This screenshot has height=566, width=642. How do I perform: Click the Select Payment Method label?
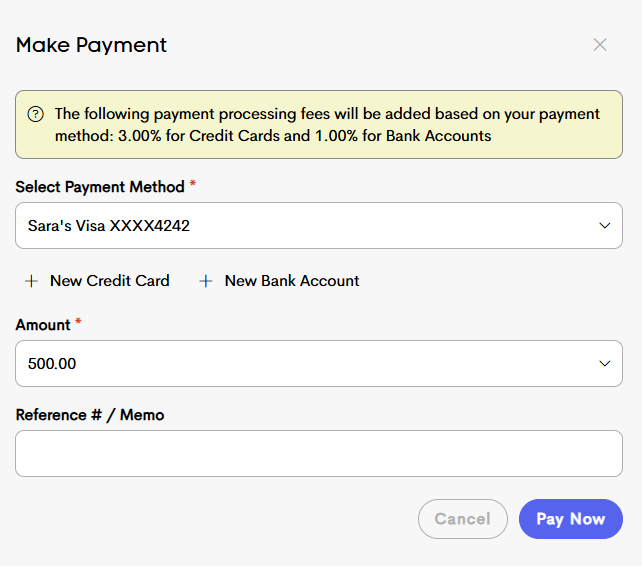coord(100,187)
